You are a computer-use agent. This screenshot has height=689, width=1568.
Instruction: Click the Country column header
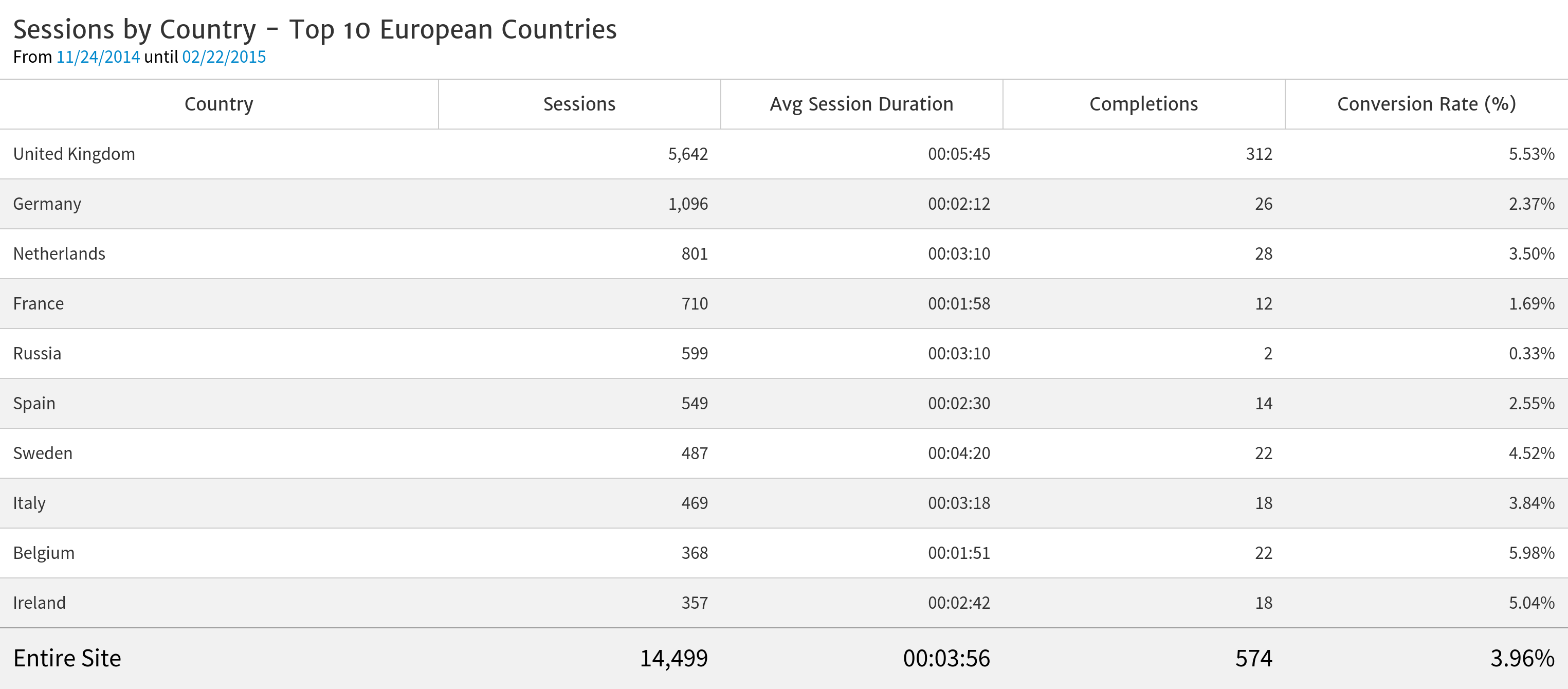[218, 104]
